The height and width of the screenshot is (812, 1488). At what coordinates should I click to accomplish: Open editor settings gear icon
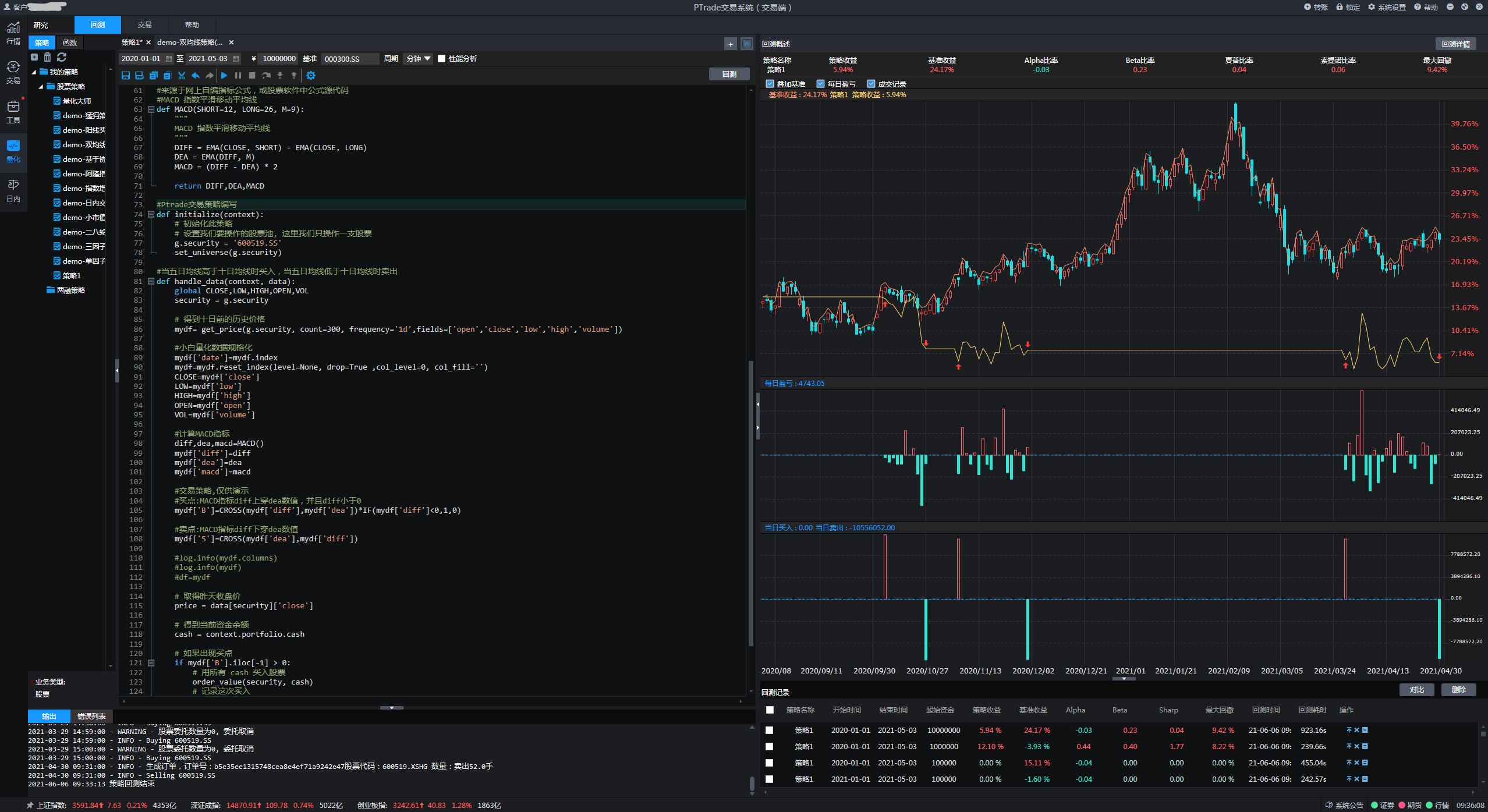[311, 76]
